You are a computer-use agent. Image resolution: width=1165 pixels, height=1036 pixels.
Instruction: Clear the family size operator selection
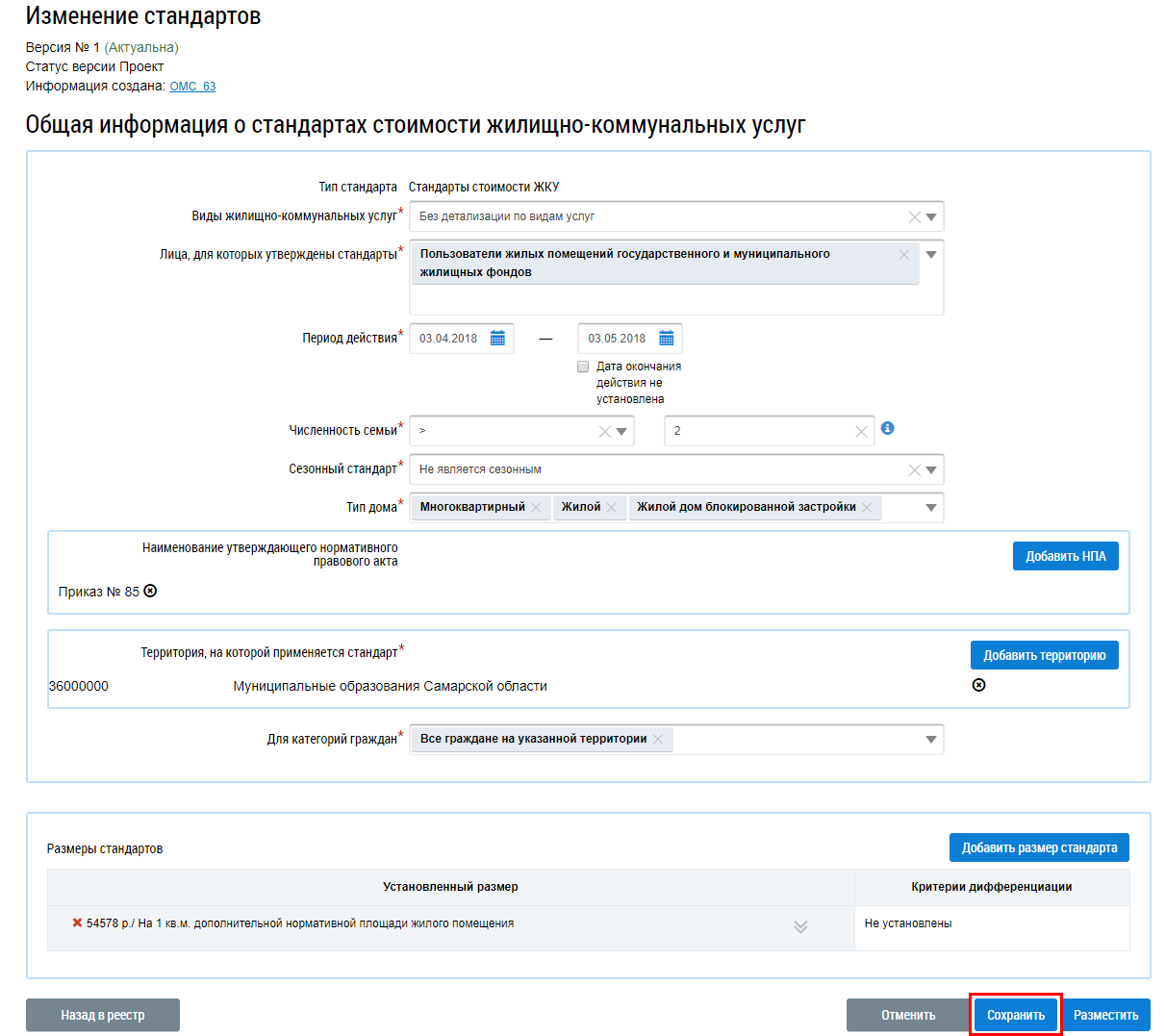click(x=604, y=432)
